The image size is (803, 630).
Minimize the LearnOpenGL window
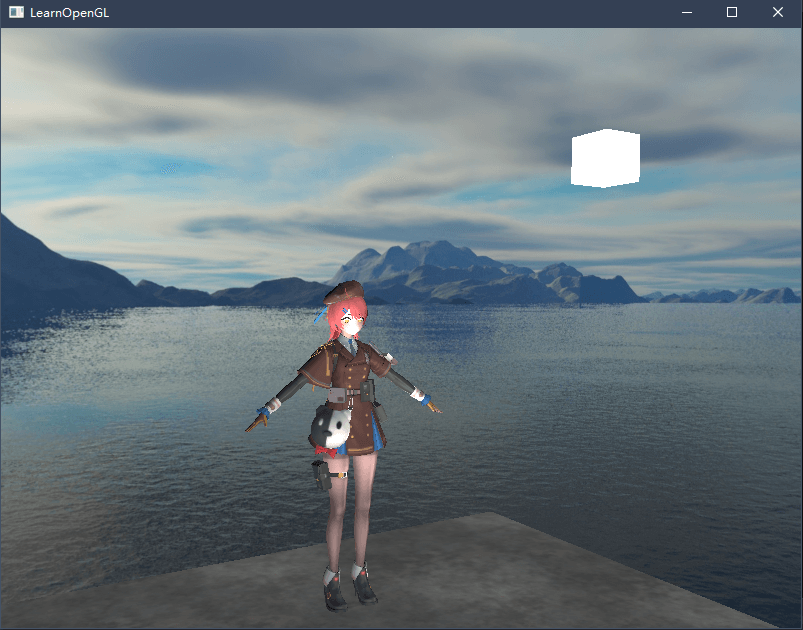point(687,12)
